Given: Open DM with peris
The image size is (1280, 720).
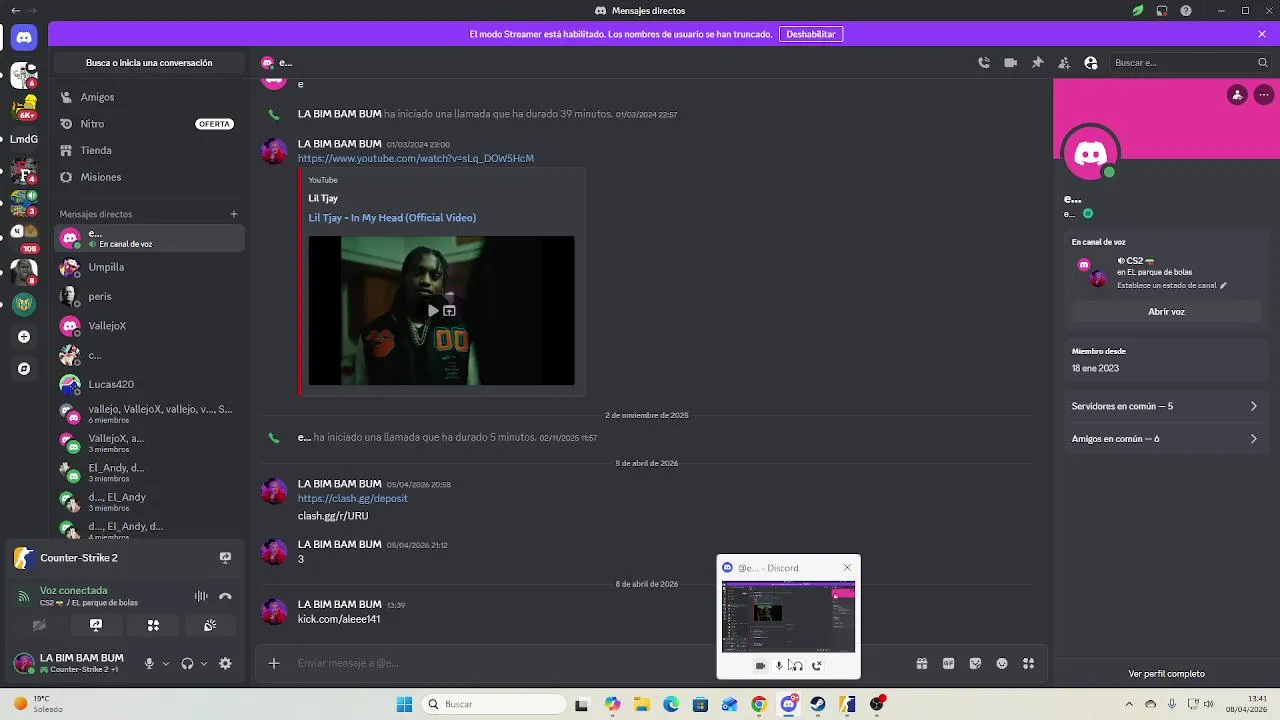Looking at the screenshot, I should (x=150, y=296).
